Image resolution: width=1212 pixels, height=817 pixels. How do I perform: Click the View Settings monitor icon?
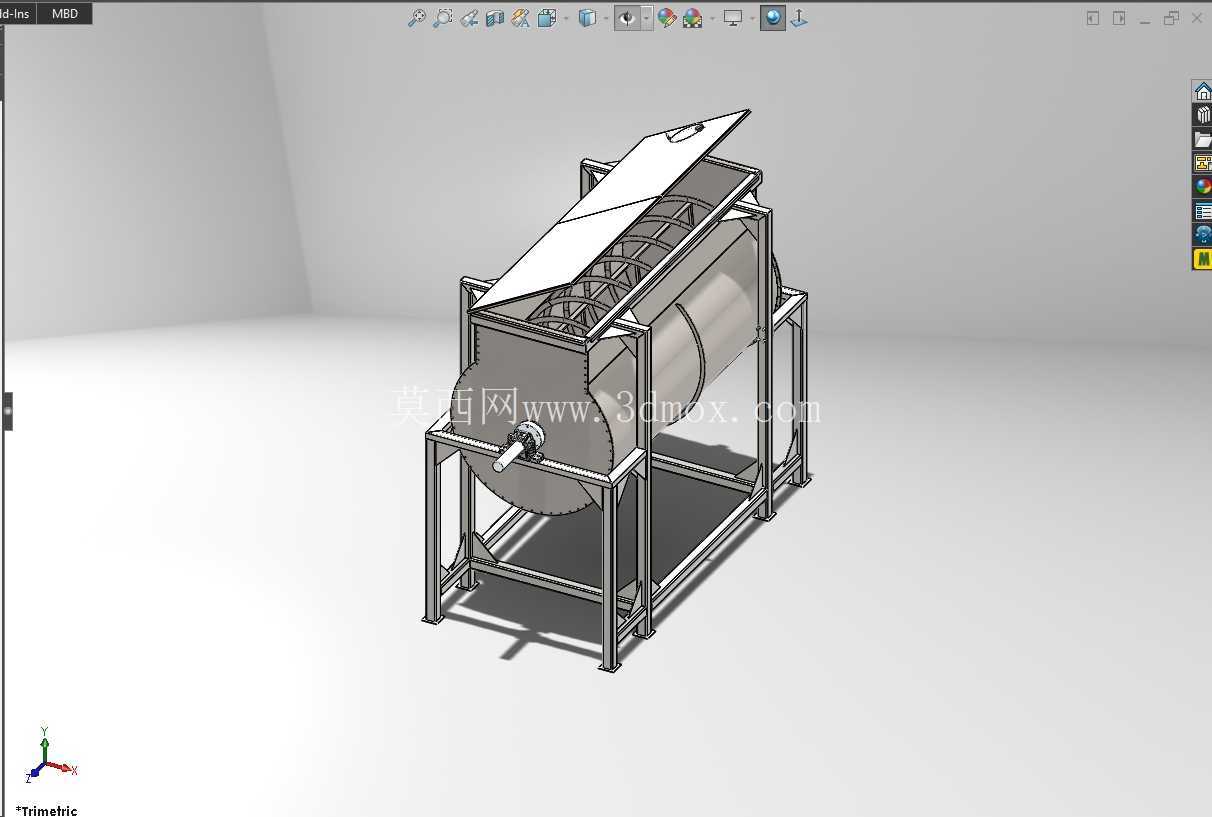734,18
